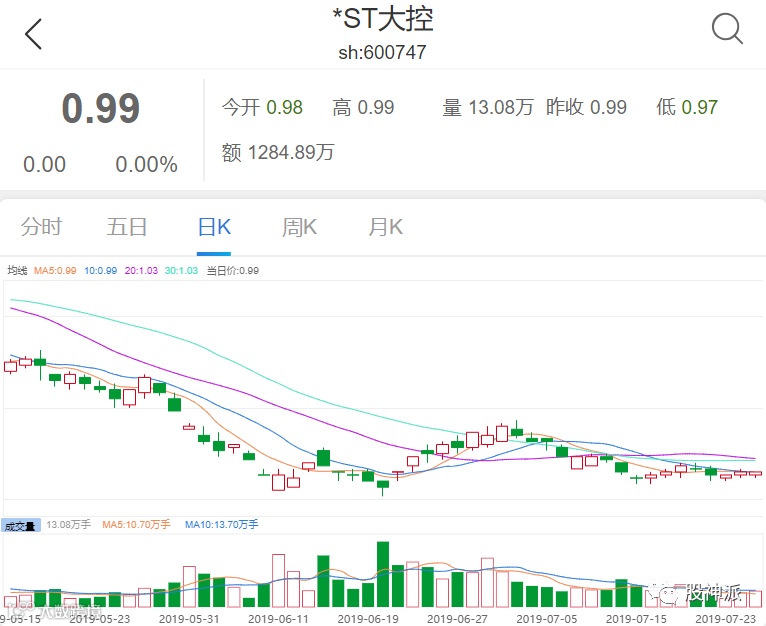
Task: Click the 高 0.99 value
Action: [x=363, y=108]
